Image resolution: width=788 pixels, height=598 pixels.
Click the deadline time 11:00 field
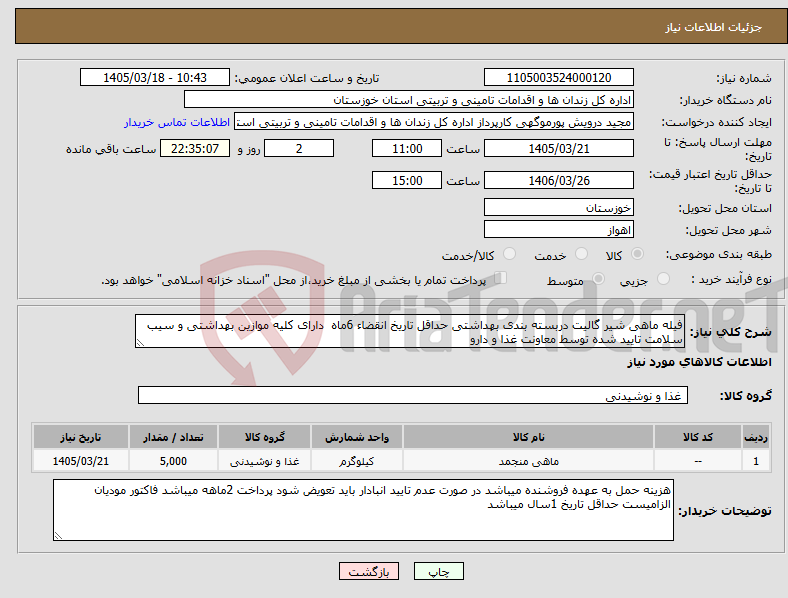point(407,148)
